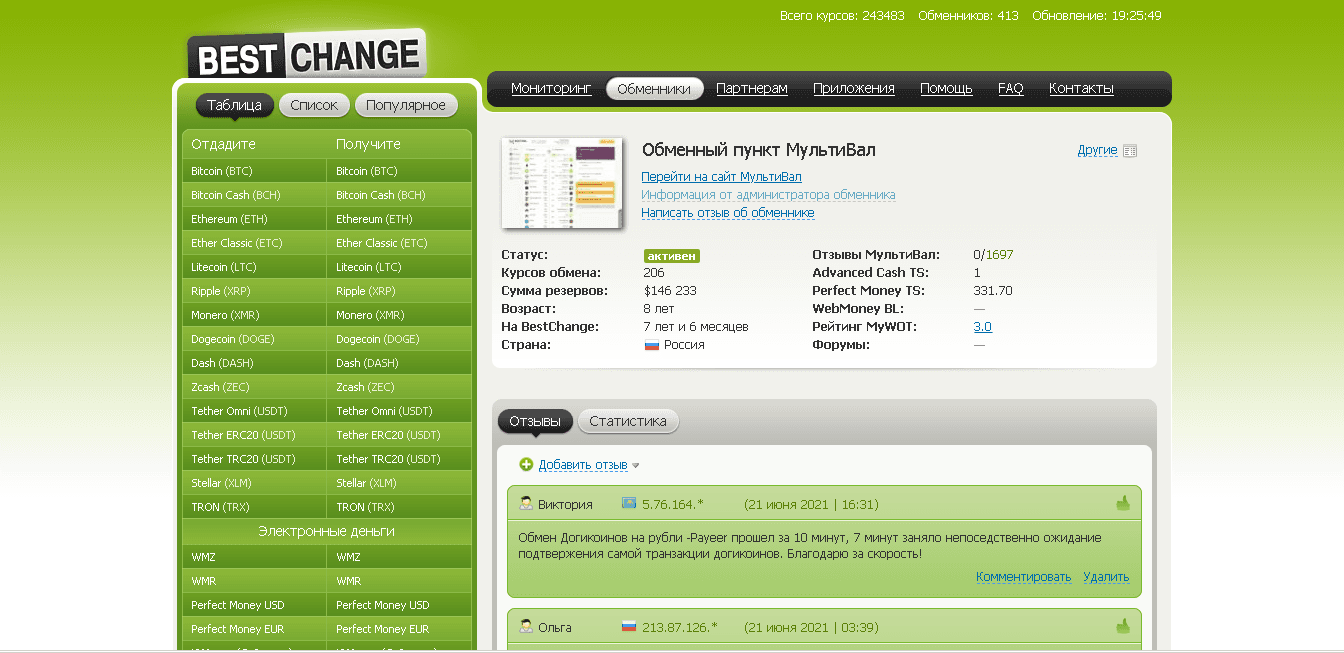Click the МультиВал site thumbnail preview
The height and width of the screenshot is (653, 1344).
click(562, 182)
